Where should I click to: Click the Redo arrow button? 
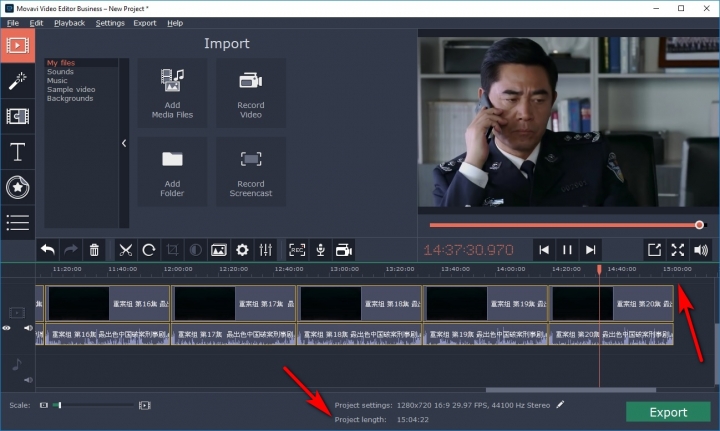point(71,250)
